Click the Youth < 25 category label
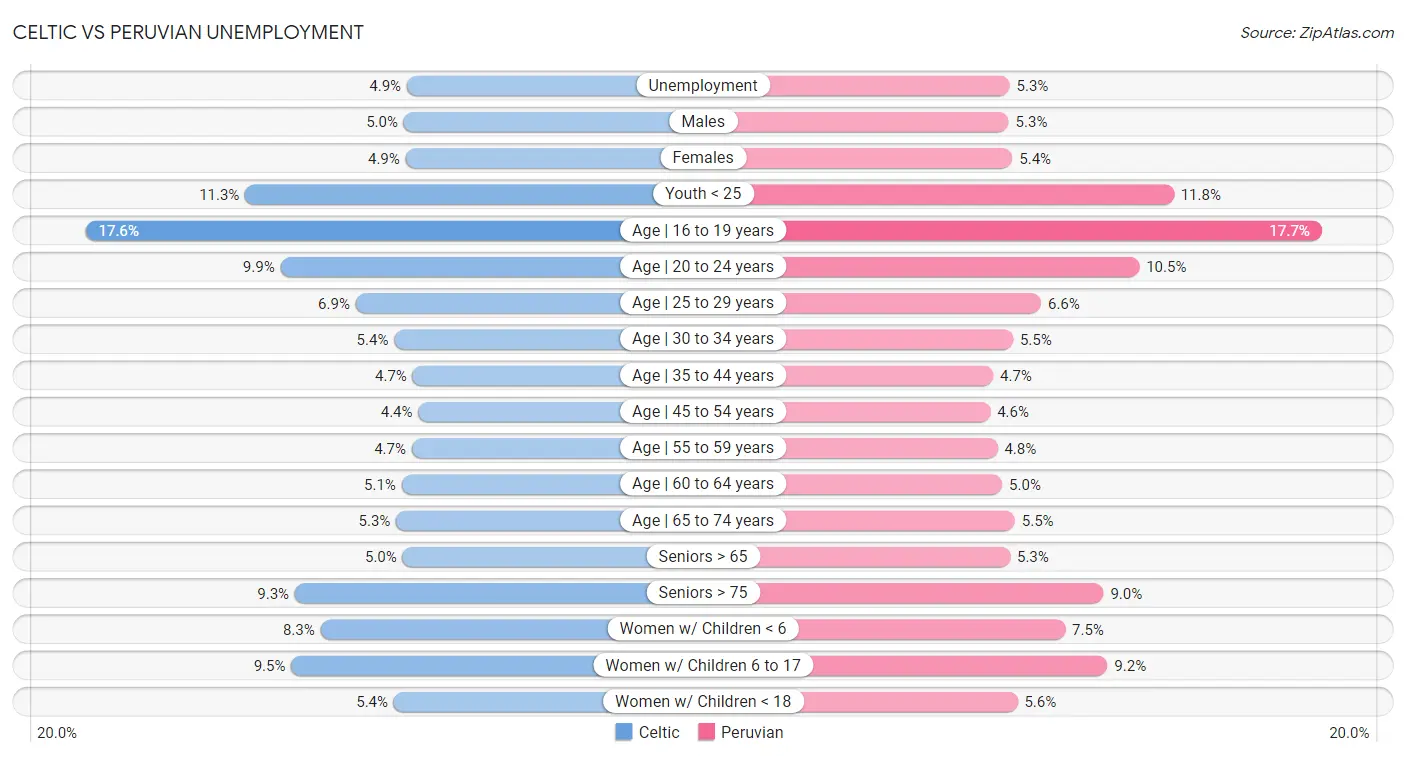The height and width of the screenshot is (757, 1406). coord(703,194)
